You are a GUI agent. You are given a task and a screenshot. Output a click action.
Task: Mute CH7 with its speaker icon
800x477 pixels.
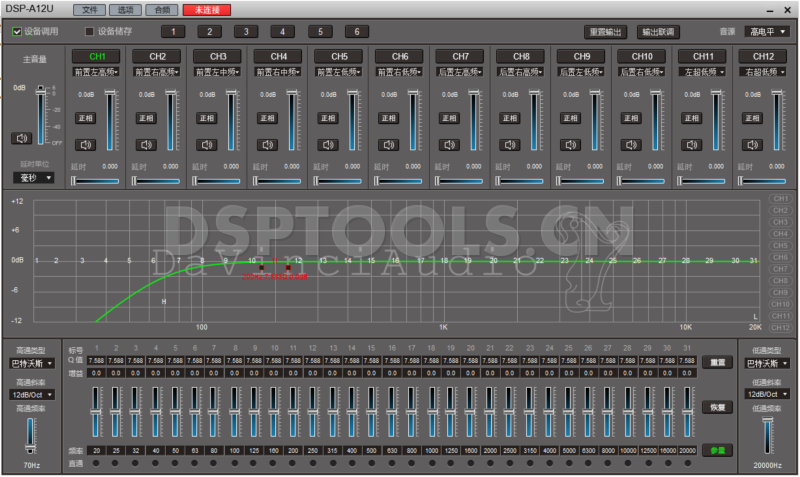(x=449, y=145)
